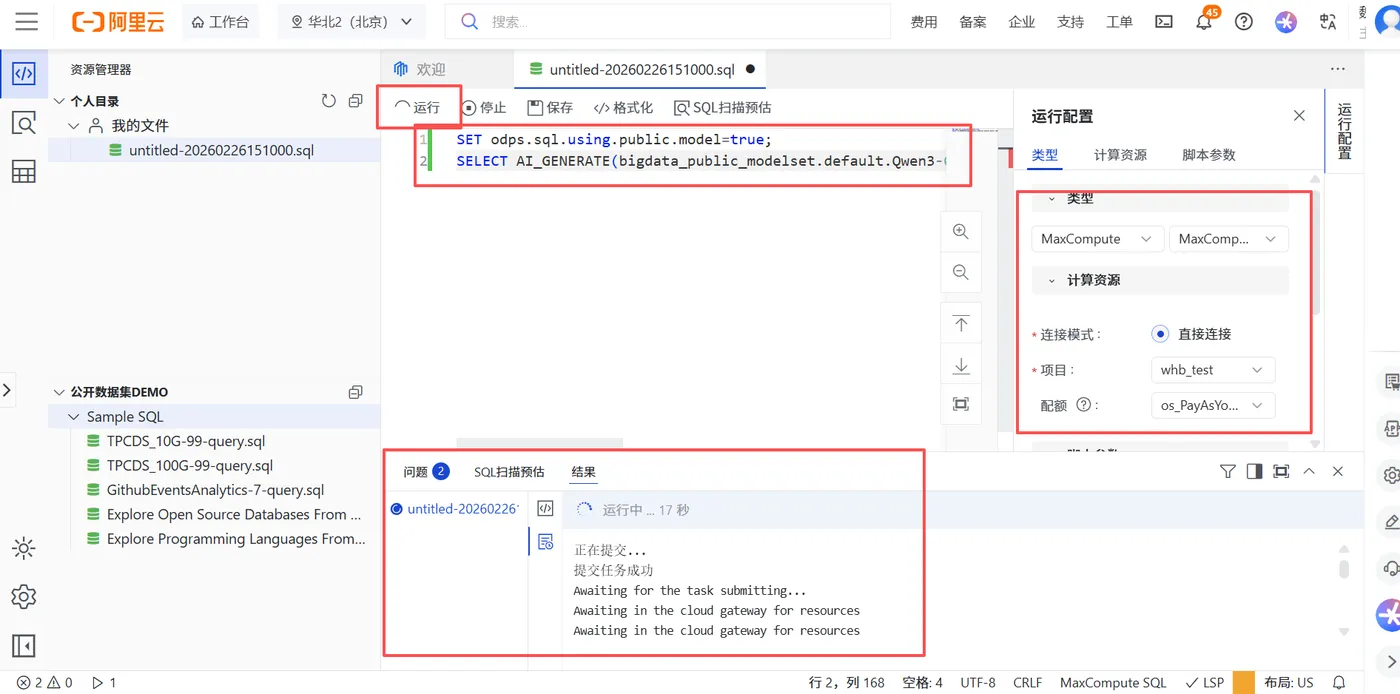Open the 工单 menu
Image resolution: width=1400 pixels, height=694 pixels.
tap(1119, 21)
